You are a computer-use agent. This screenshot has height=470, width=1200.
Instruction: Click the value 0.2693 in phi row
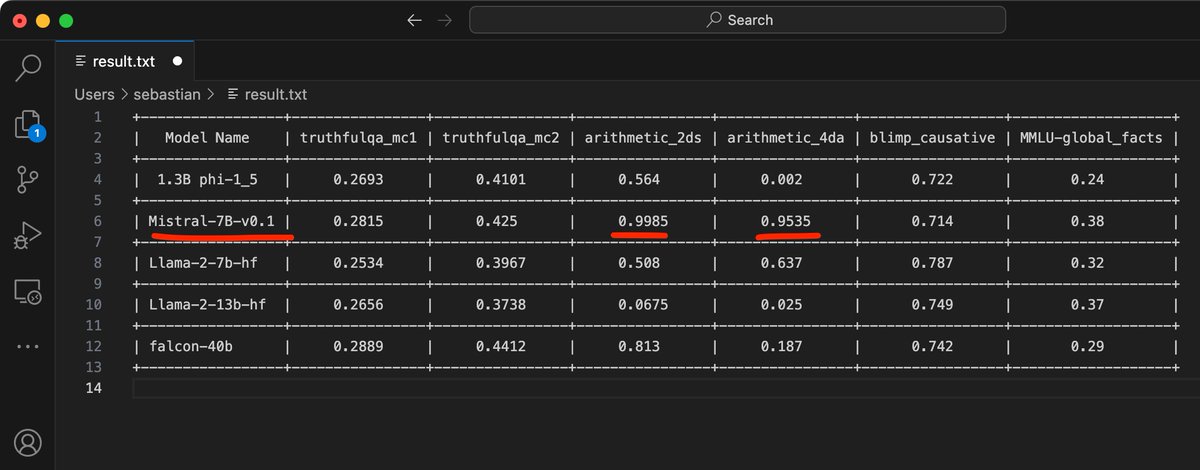point(359,179)
